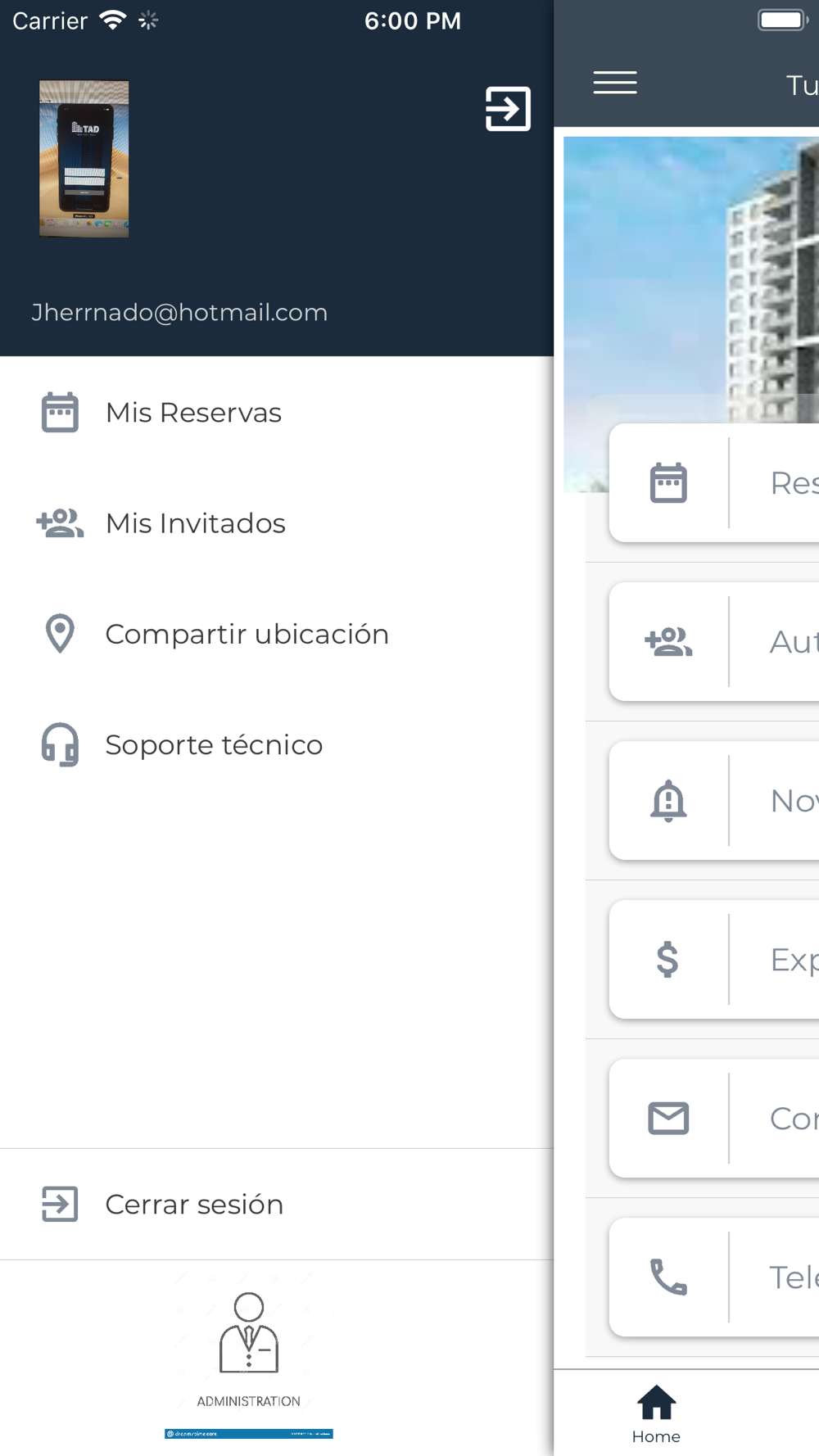Choose Cerrar sesión to log out
The height and width of the screenshot is (1456, 819).
pos(277,1204)
